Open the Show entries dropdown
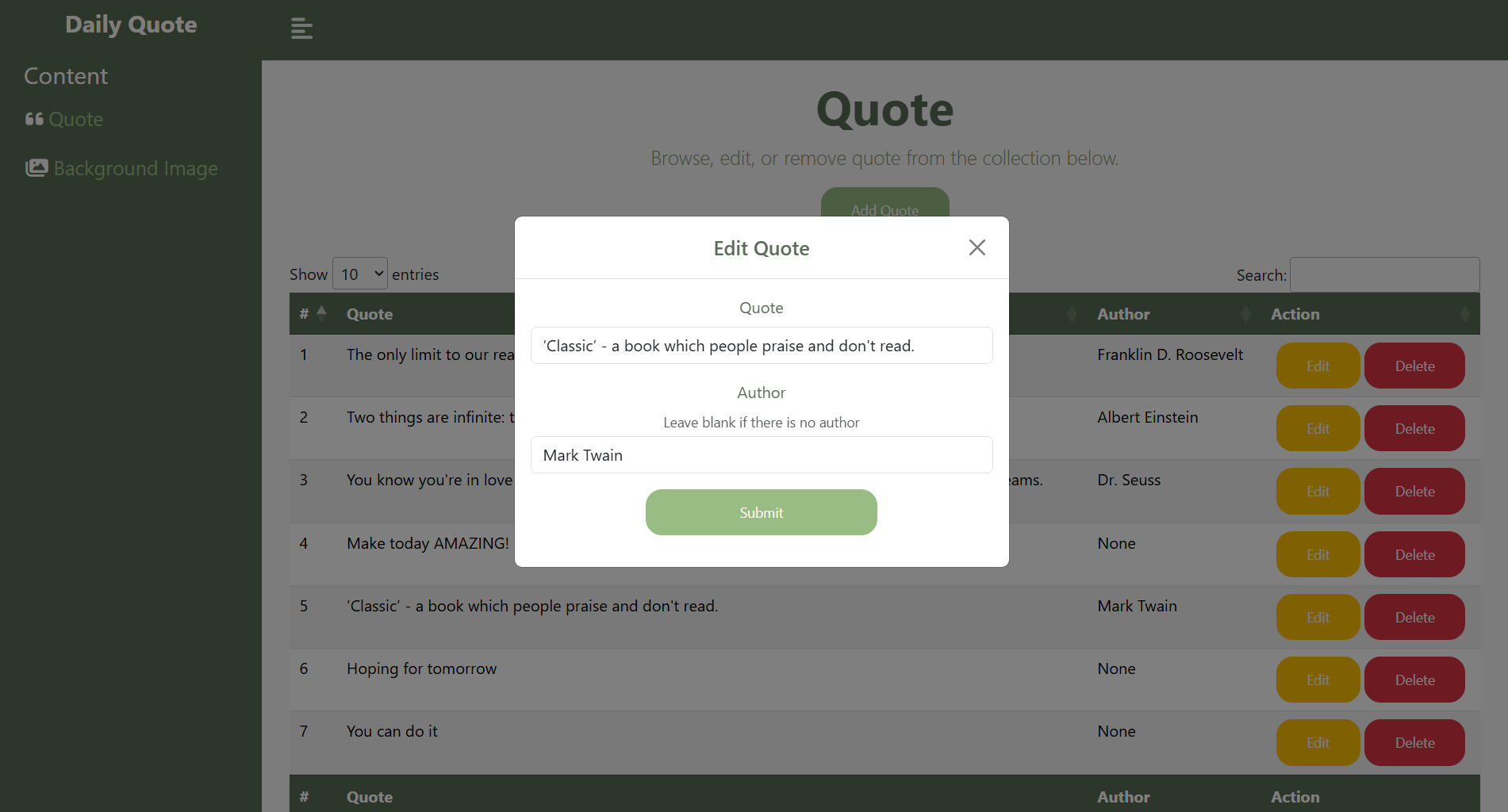 coord(360,274)
